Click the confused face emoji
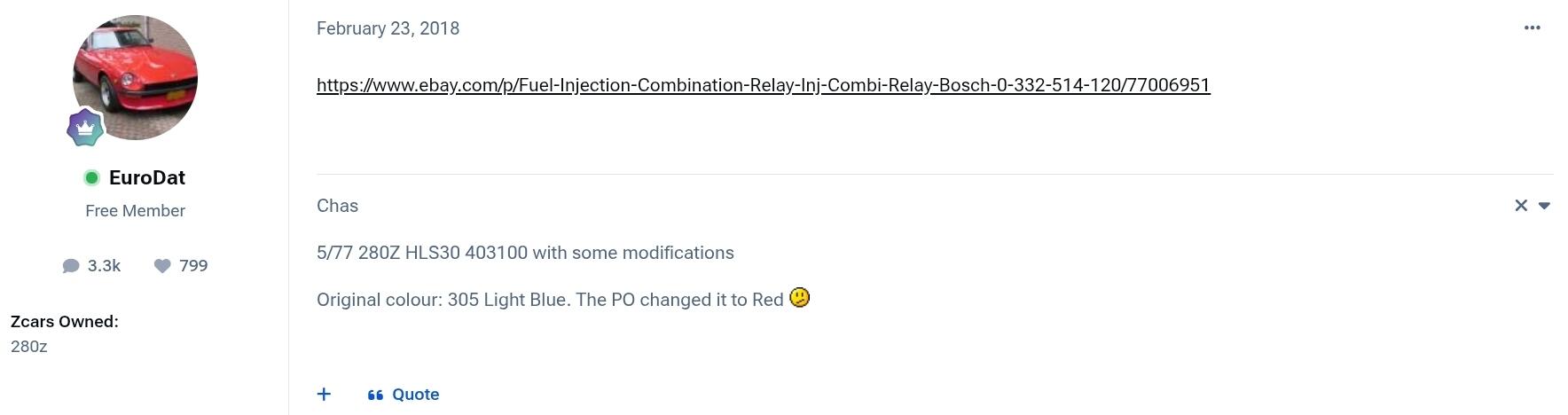 [799, 298]
